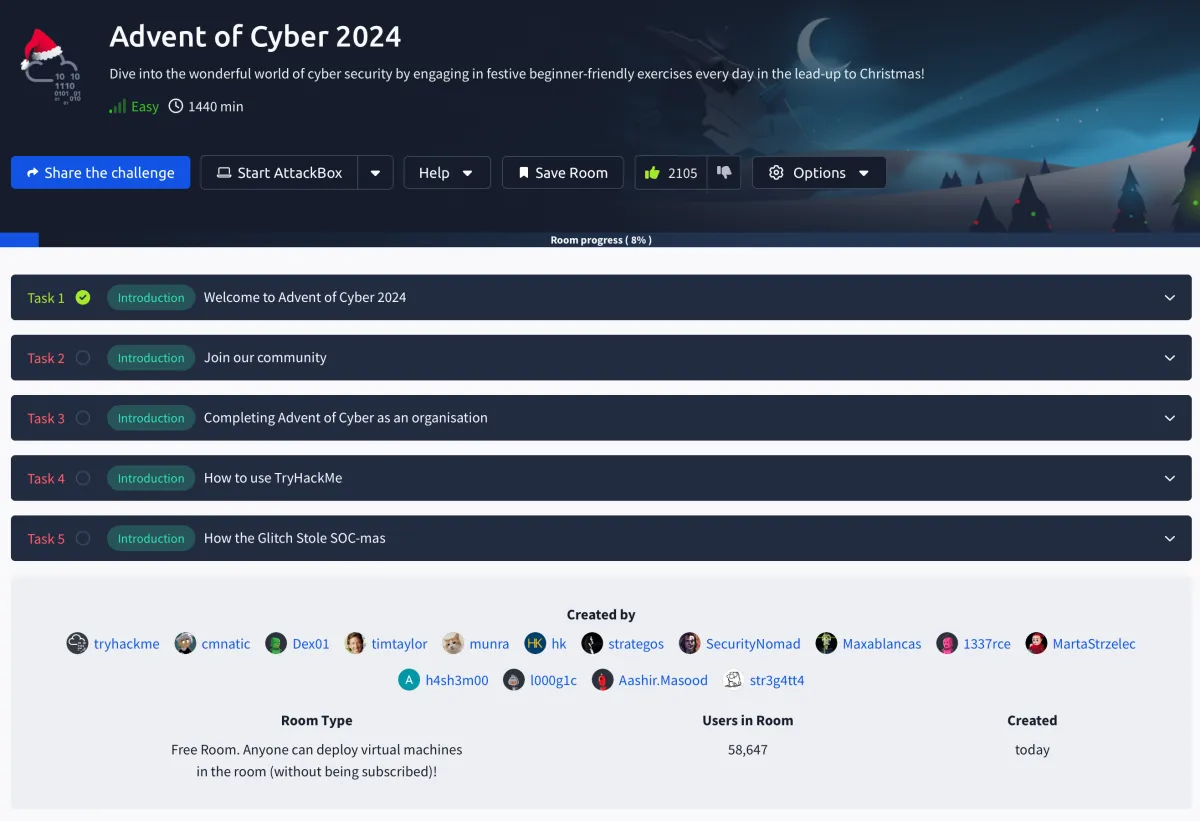Image resolution: width=1200 pixels, height=821 pixels.
Task: Click strategos creator avatar
Action: click(x=592, y=643)
